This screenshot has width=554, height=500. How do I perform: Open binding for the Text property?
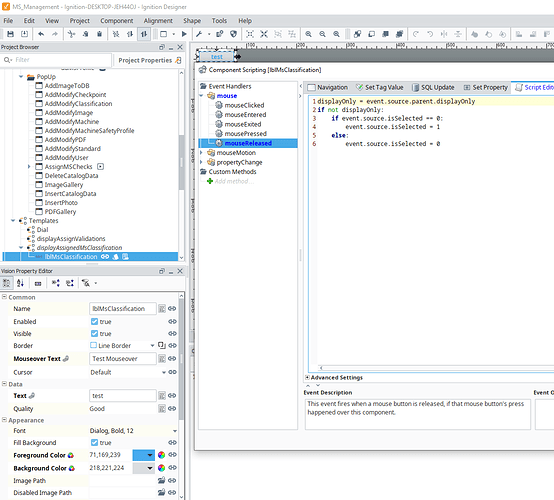[x=172, y=395]
